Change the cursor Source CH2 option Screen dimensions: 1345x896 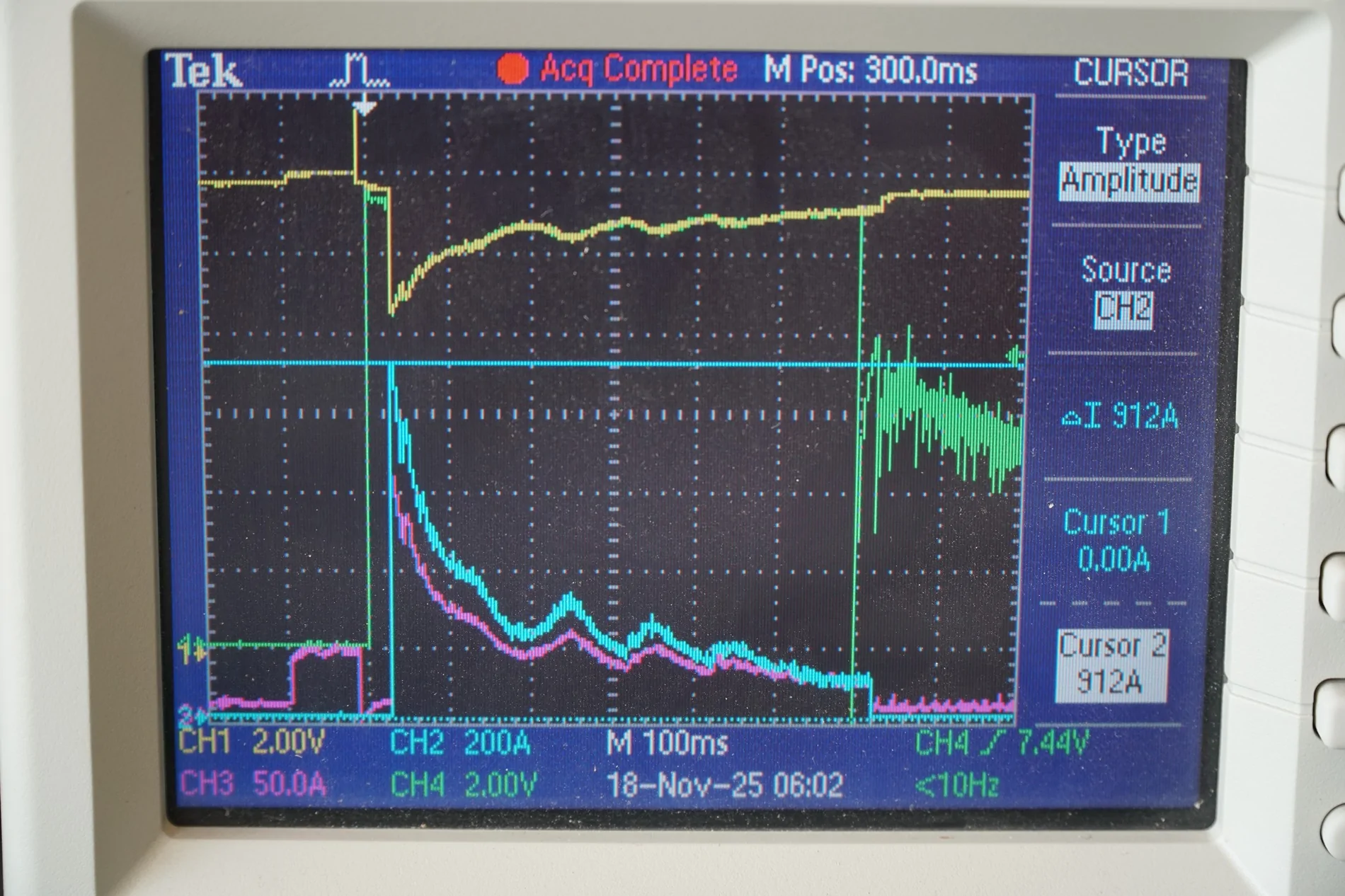pyautogui.click(x=1124, y=310)
